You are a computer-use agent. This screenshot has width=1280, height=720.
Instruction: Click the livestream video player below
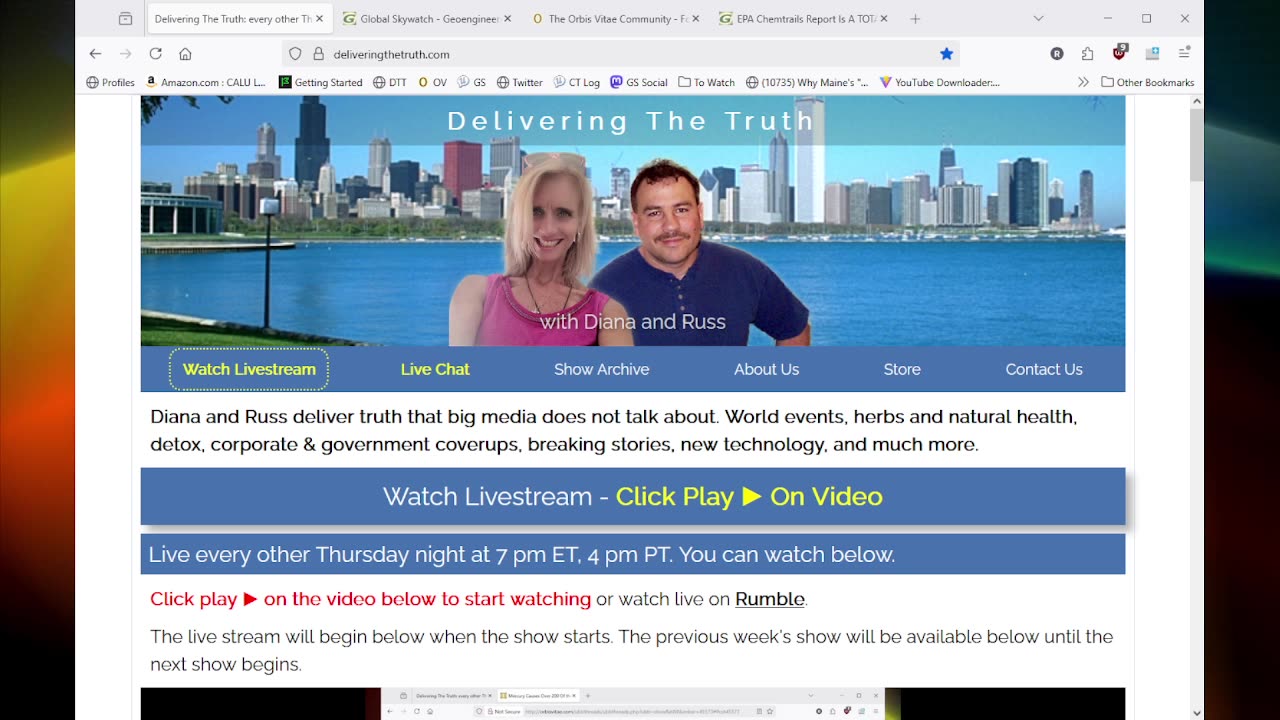coord(633,703)
